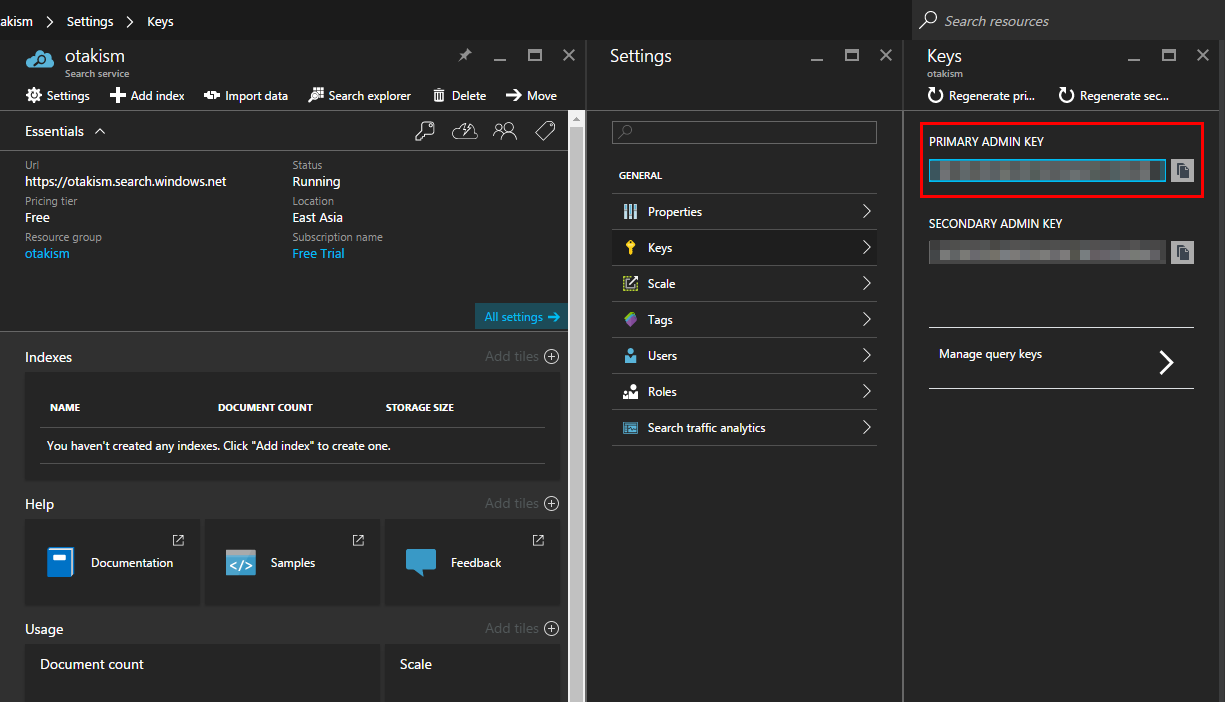This screenshot has width=1225, height=702.
Task: Maximize the Settings blade
Action: coord(852,56)
